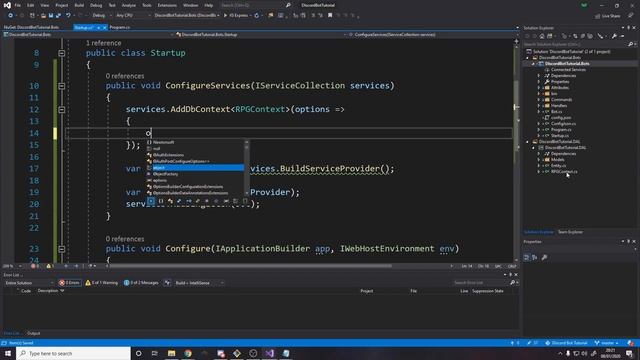Click the first IntelliSense filter icon
The image size is (640, 360).
pyautogui.click(x=151, y=201)
